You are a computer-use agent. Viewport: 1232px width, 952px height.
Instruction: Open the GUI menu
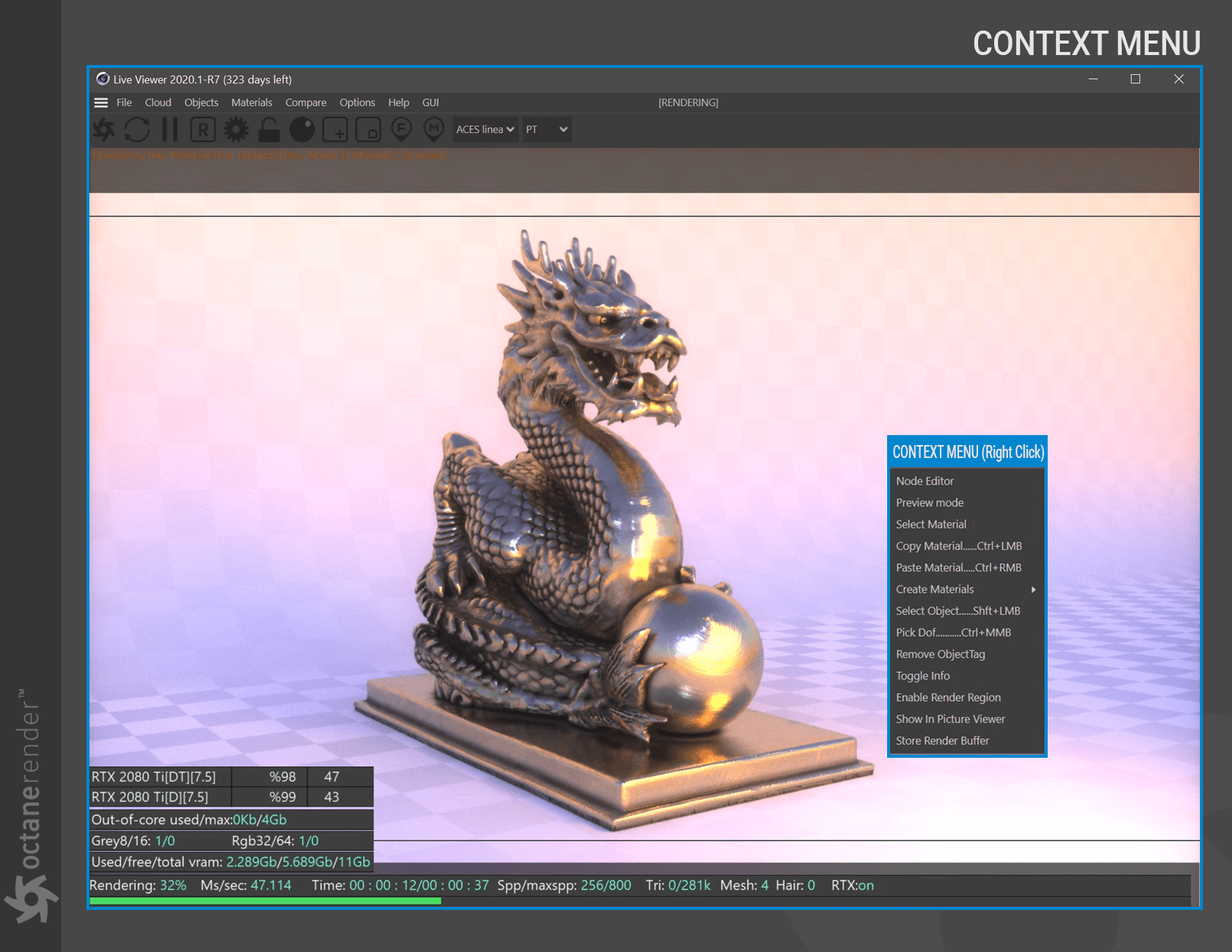pos(431,102)
